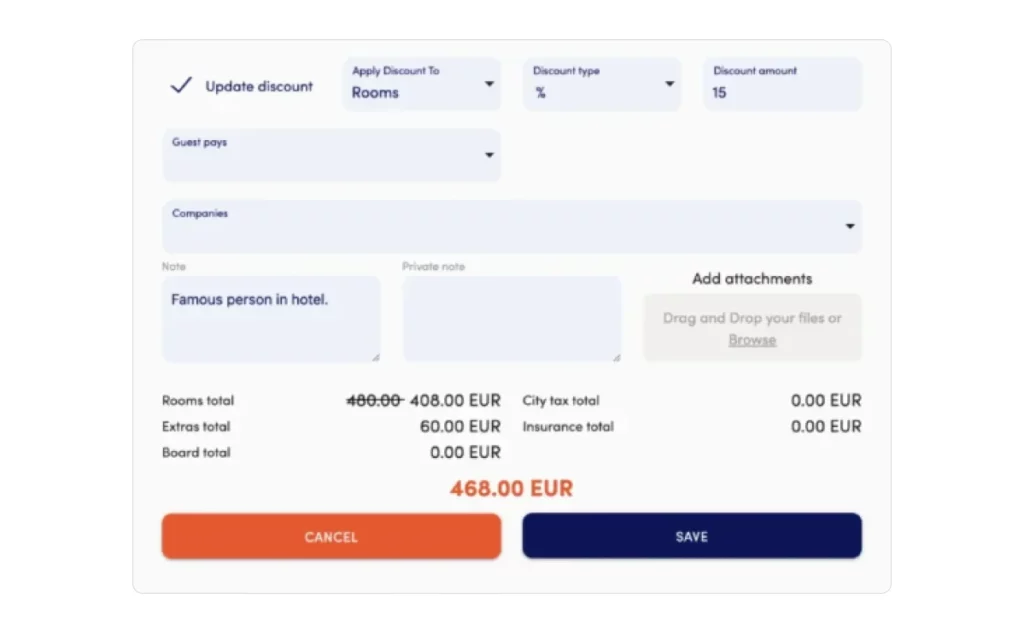Click the Apply Discount To chevron arrow
The image size is (1024, 633).
click(489, 85)
